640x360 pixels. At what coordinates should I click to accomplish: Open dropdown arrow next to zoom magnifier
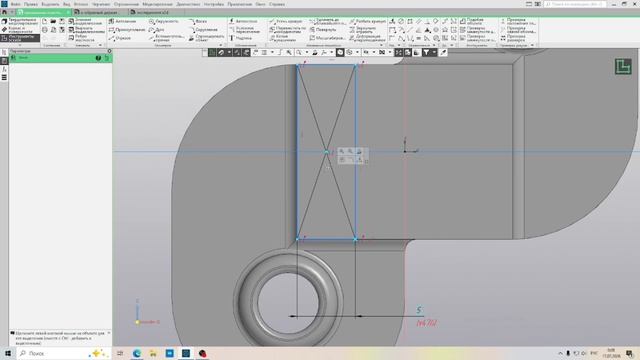(x=307, y=52)
